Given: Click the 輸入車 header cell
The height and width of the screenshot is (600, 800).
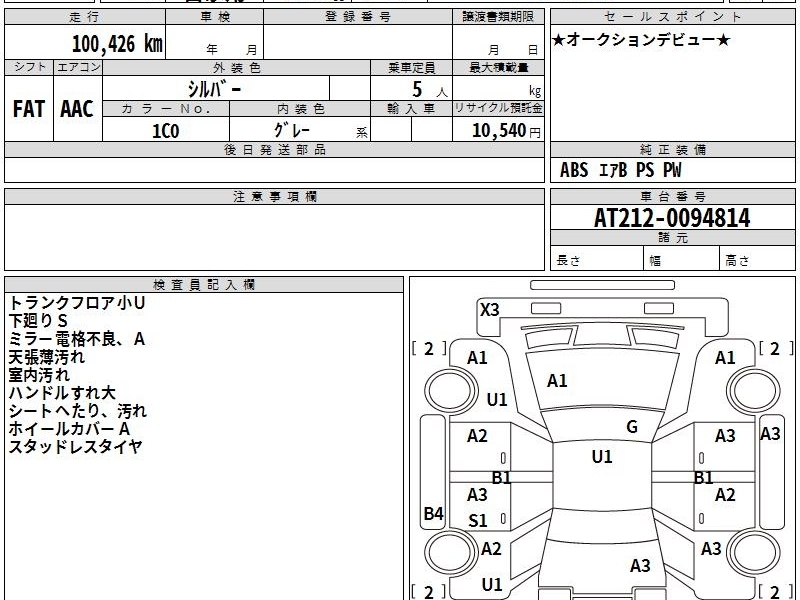Looking at the screenshot, I should point(411,109).
